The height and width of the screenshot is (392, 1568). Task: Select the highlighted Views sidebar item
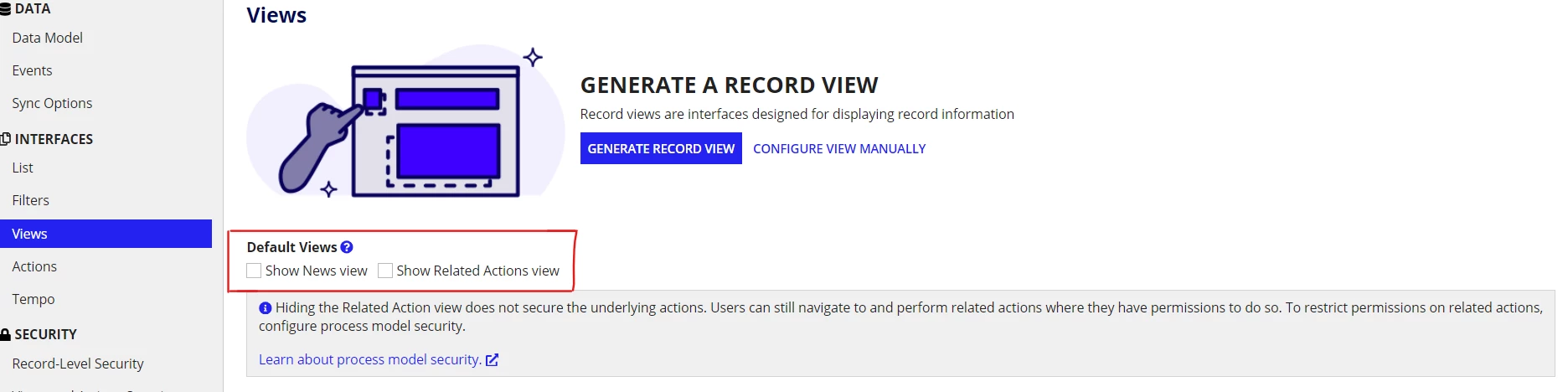tap(106, 234)
